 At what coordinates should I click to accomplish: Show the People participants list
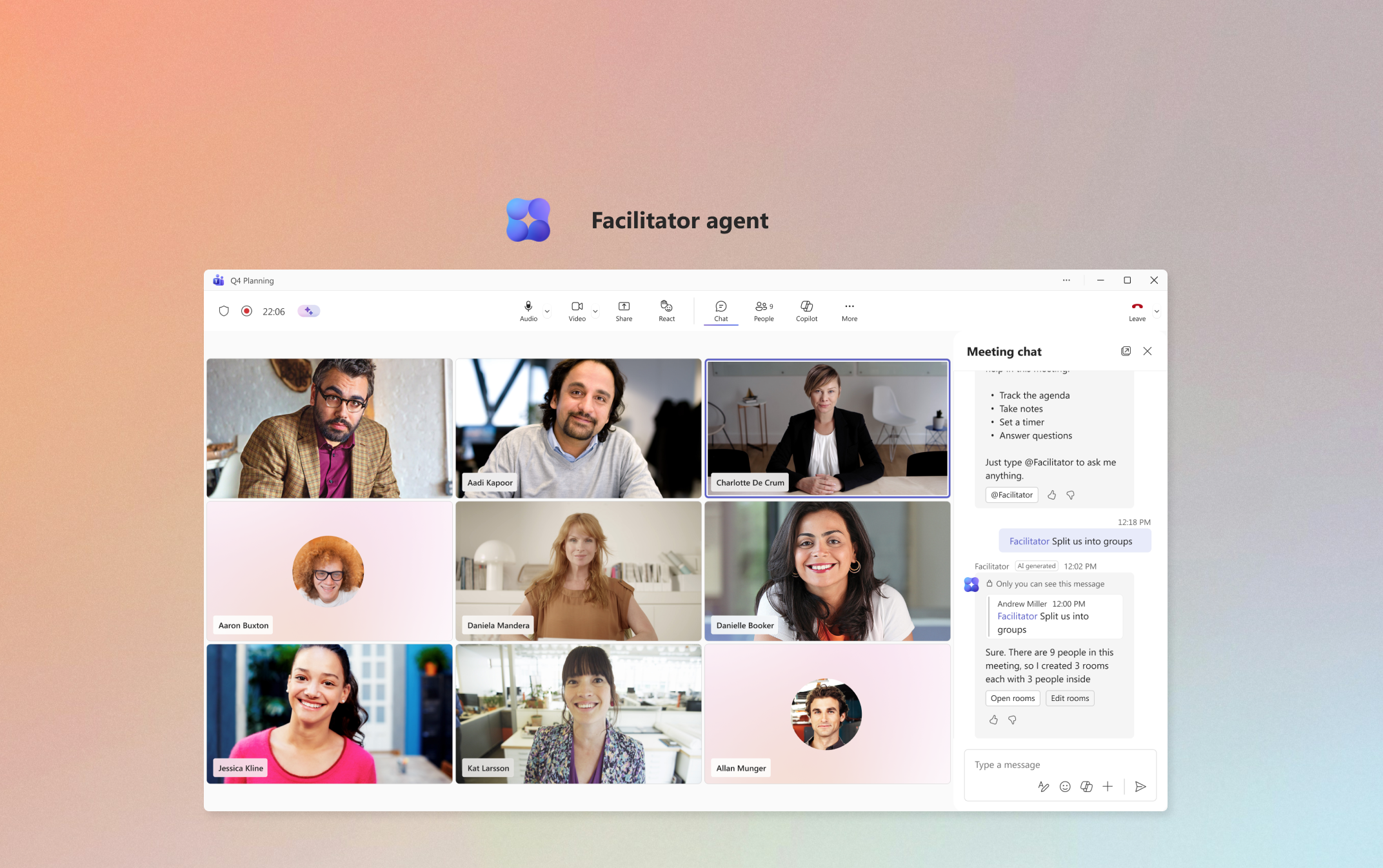(764, 311)
